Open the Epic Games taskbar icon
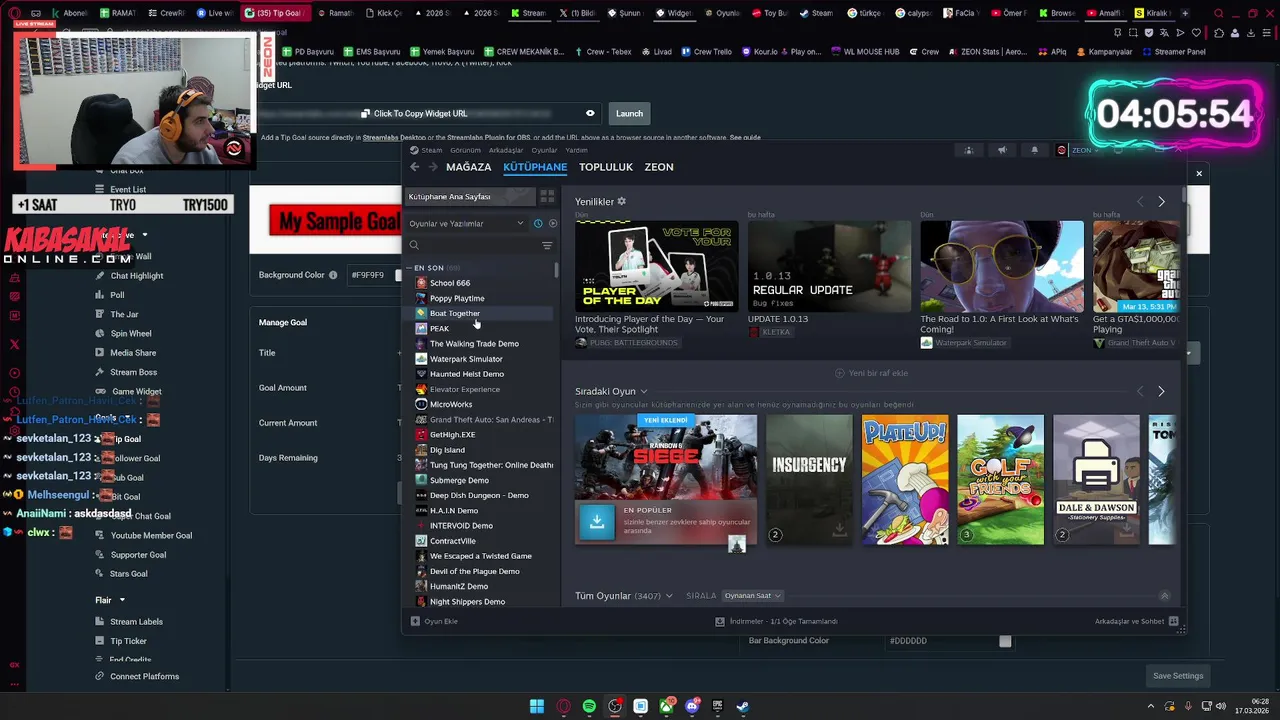 pyautogui.click(x=717, y=706)
